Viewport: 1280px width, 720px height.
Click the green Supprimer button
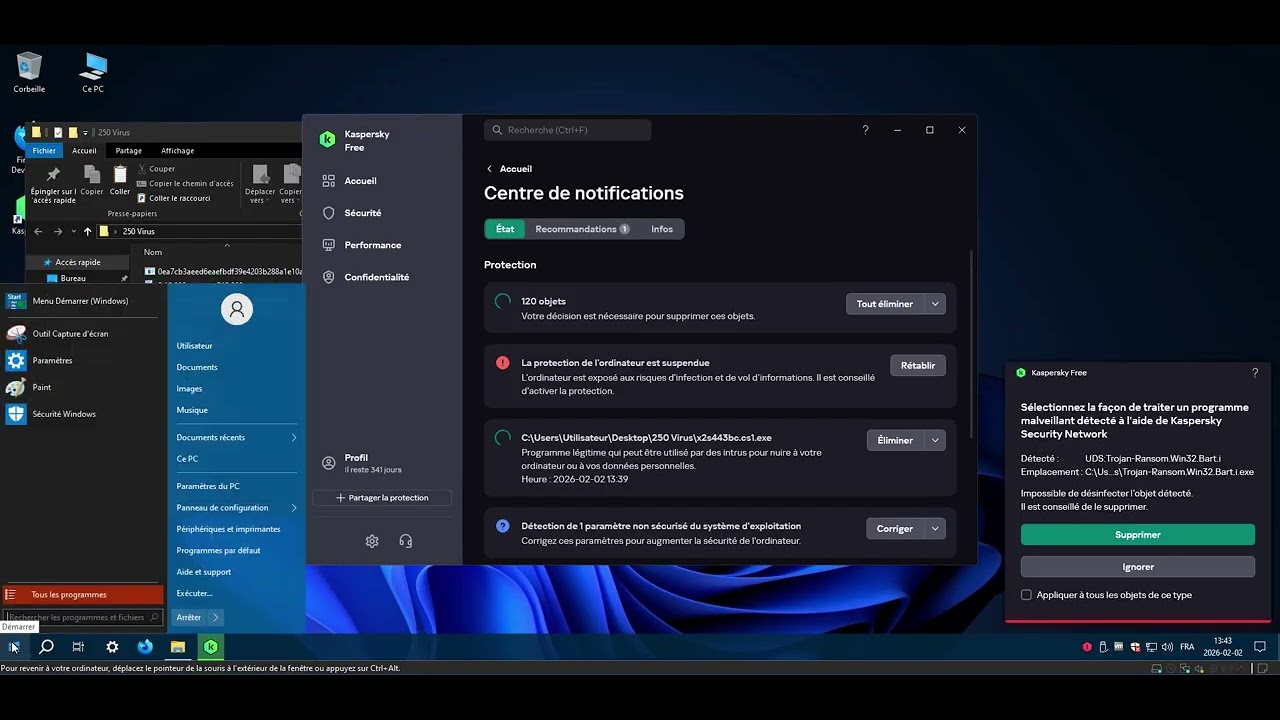coord(1138,535)
